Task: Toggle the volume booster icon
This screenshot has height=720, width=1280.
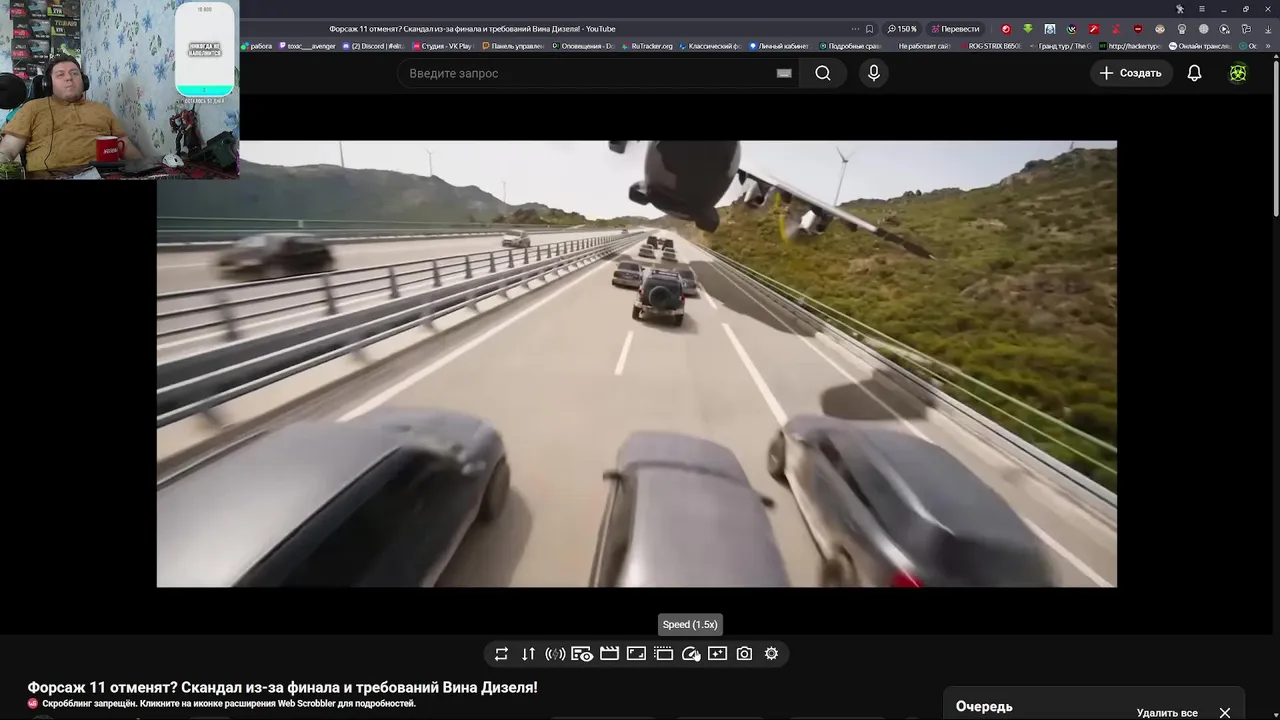Action: click(555, 654)
